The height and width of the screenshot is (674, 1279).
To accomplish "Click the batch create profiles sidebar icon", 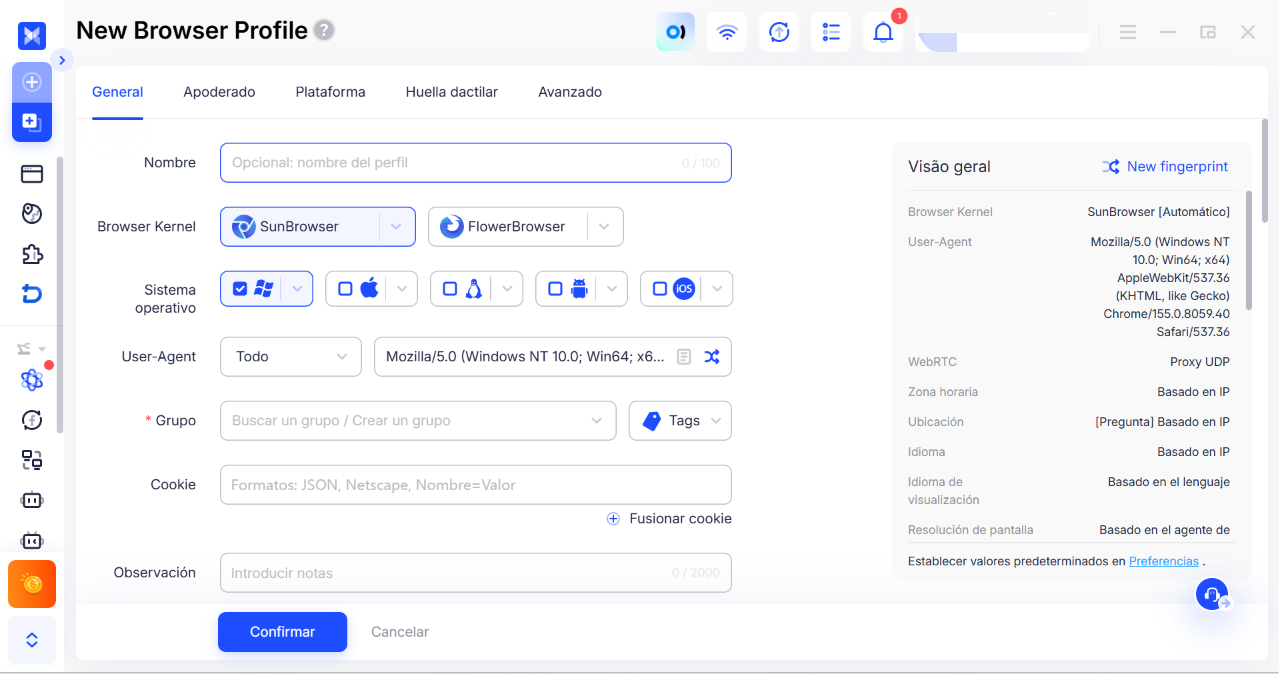I will 32,122.
